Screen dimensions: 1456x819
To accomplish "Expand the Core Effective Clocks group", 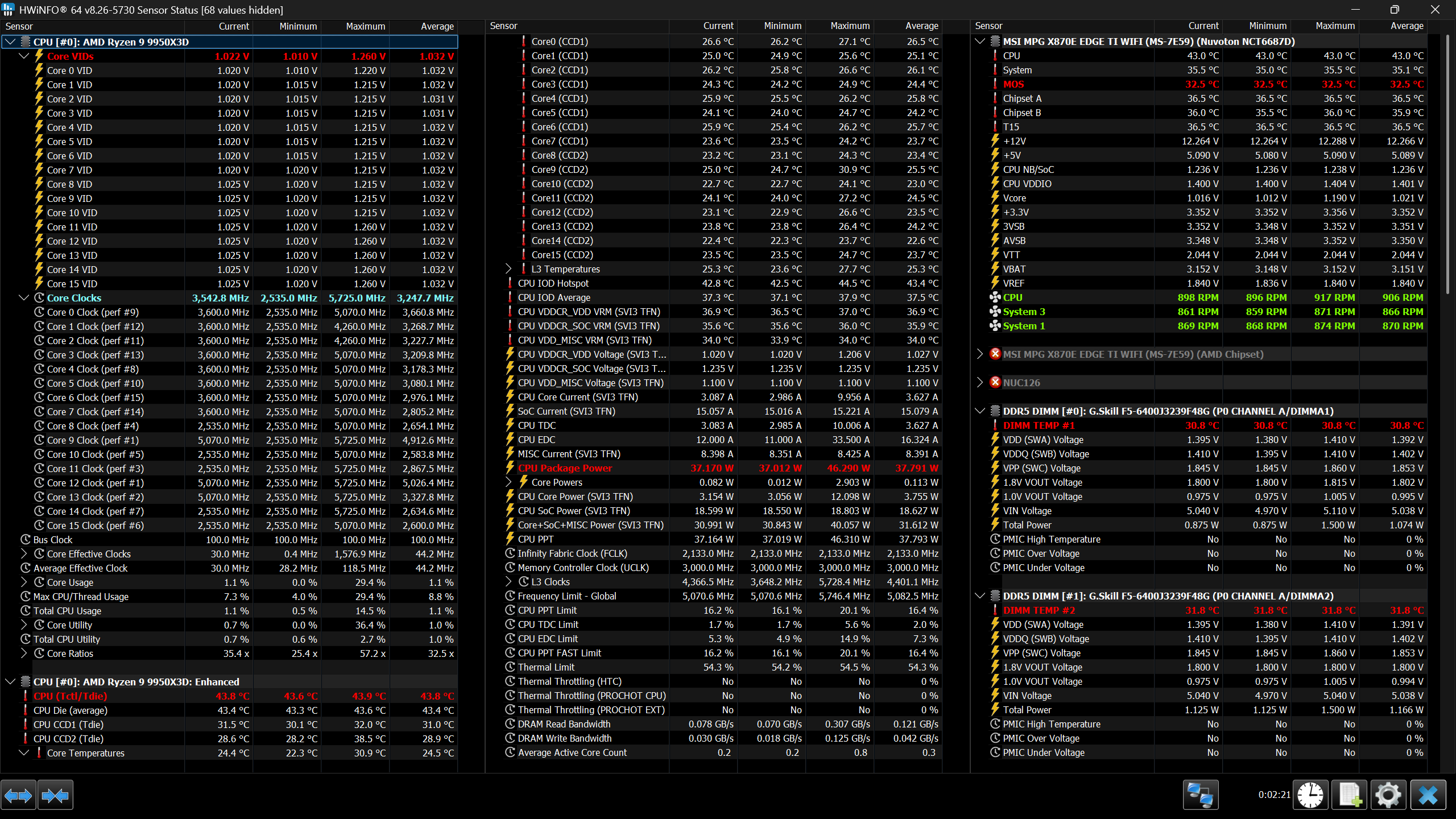I will [24, 554].
